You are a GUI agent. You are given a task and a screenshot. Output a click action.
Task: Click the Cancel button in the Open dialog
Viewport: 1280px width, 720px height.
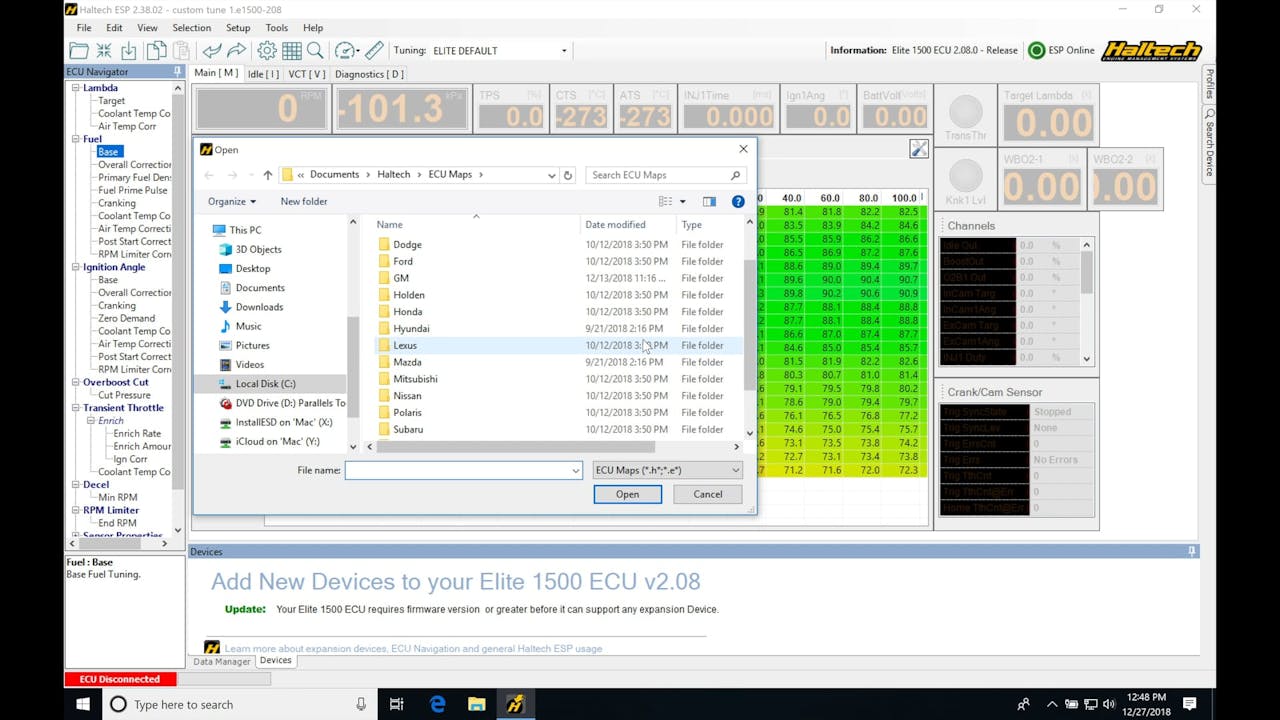coord(707,494)
